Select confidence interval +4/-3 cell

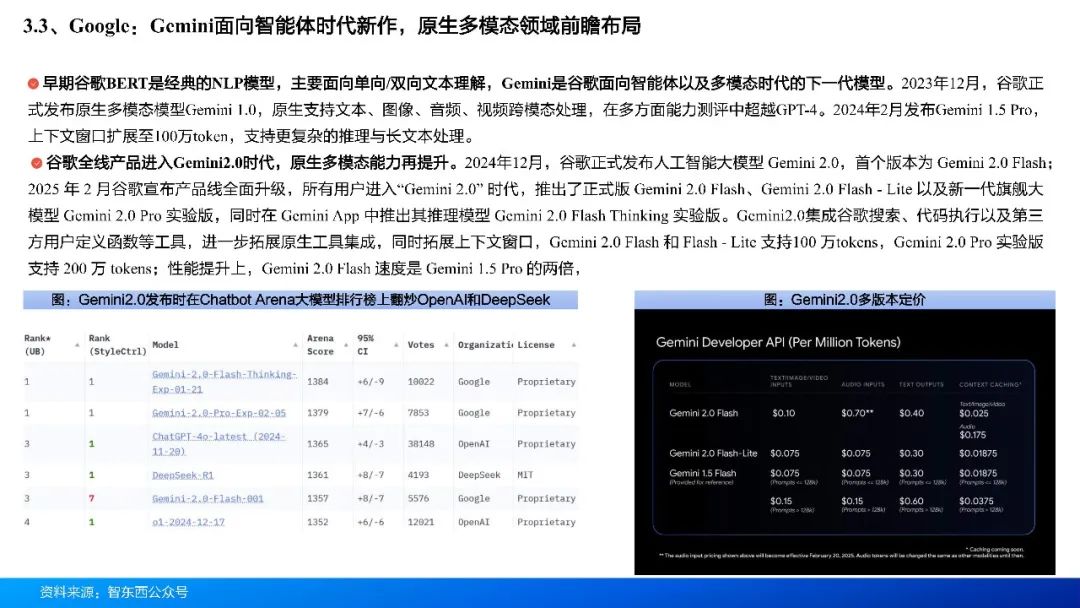371,444
